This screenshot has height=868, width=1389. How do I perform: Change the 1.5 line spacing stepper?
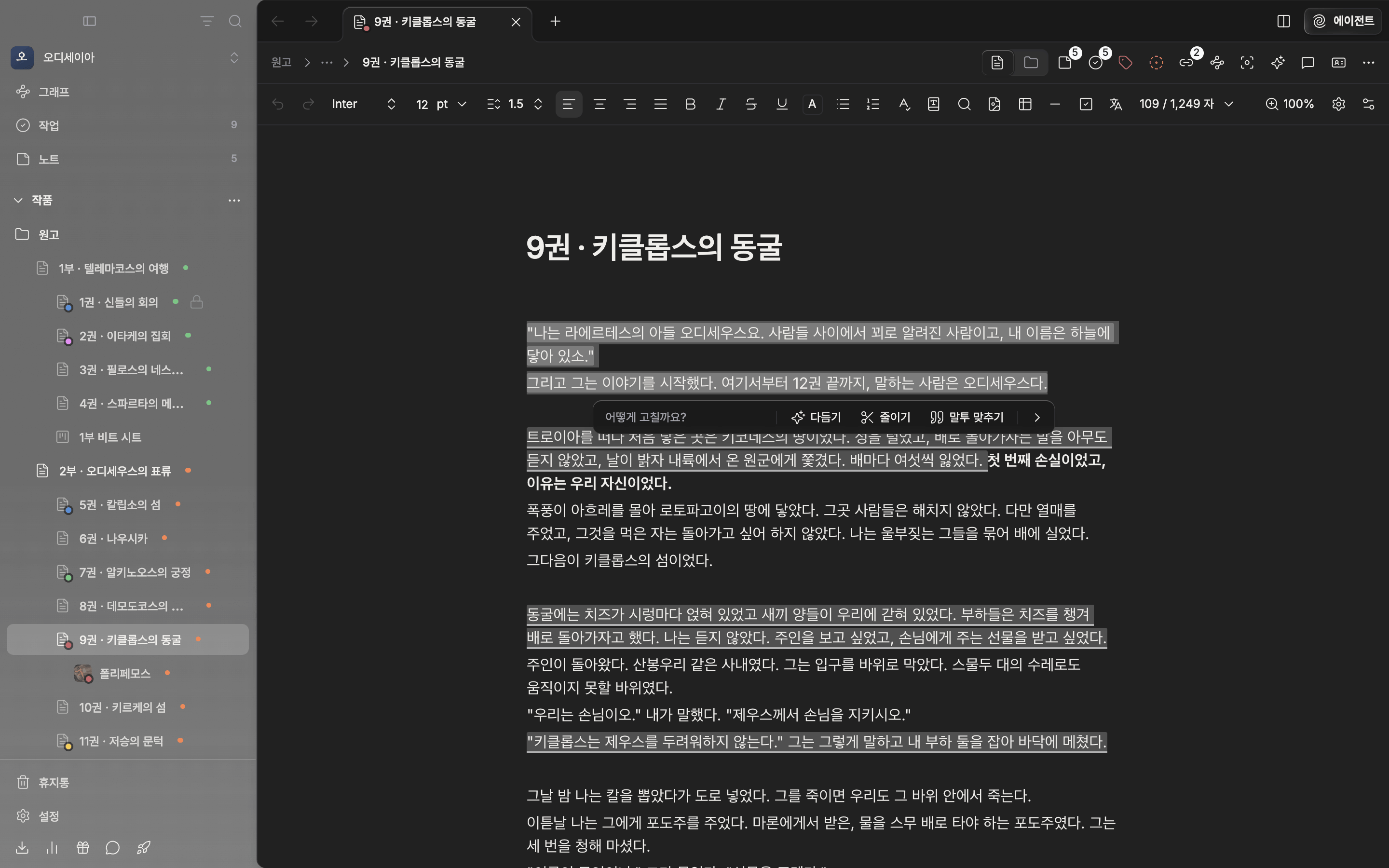[538, 104]
